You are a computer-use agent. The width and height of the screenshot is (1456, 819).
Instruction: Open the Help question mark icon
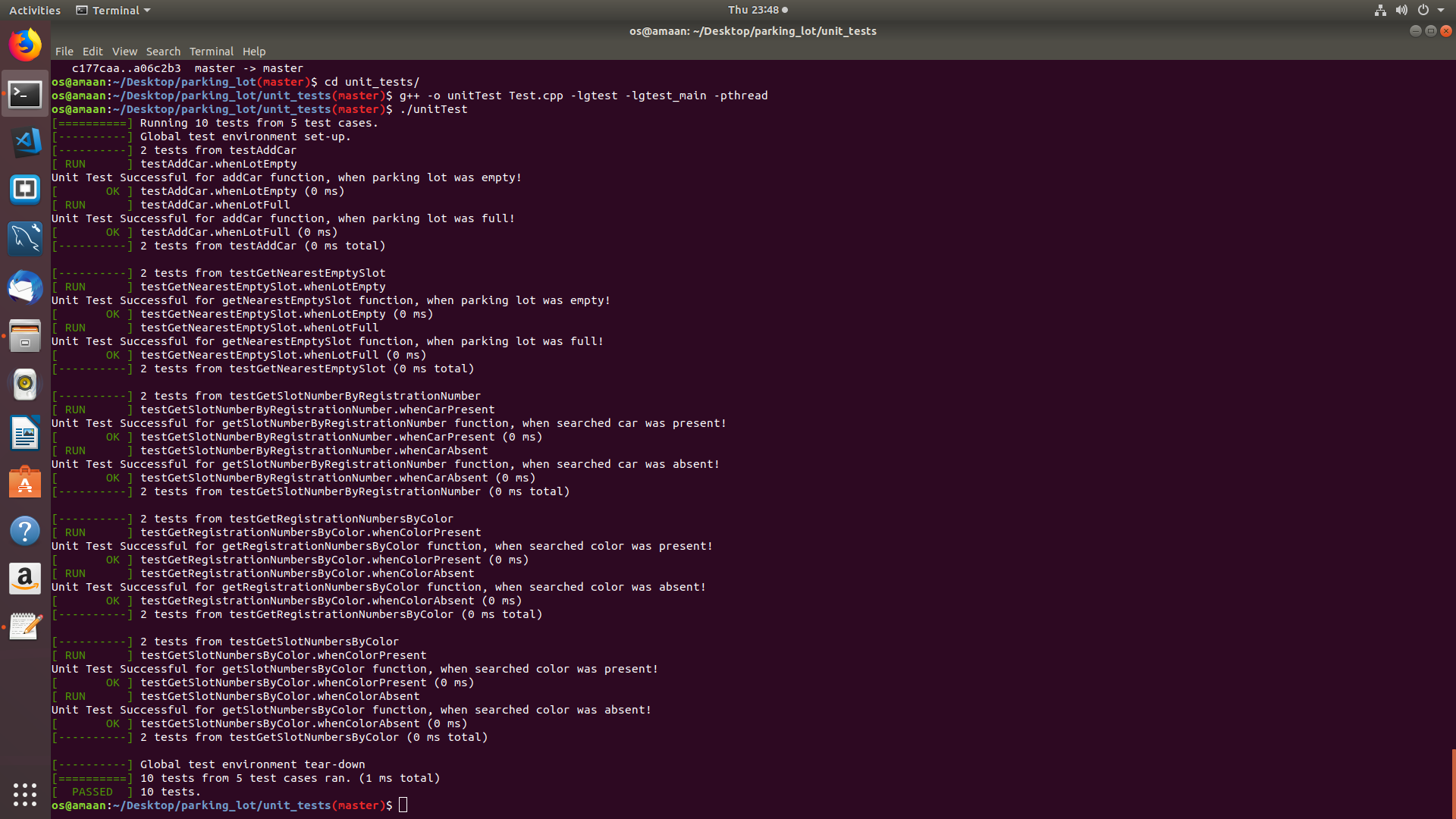pyautogui.click(x=25, y=531)
